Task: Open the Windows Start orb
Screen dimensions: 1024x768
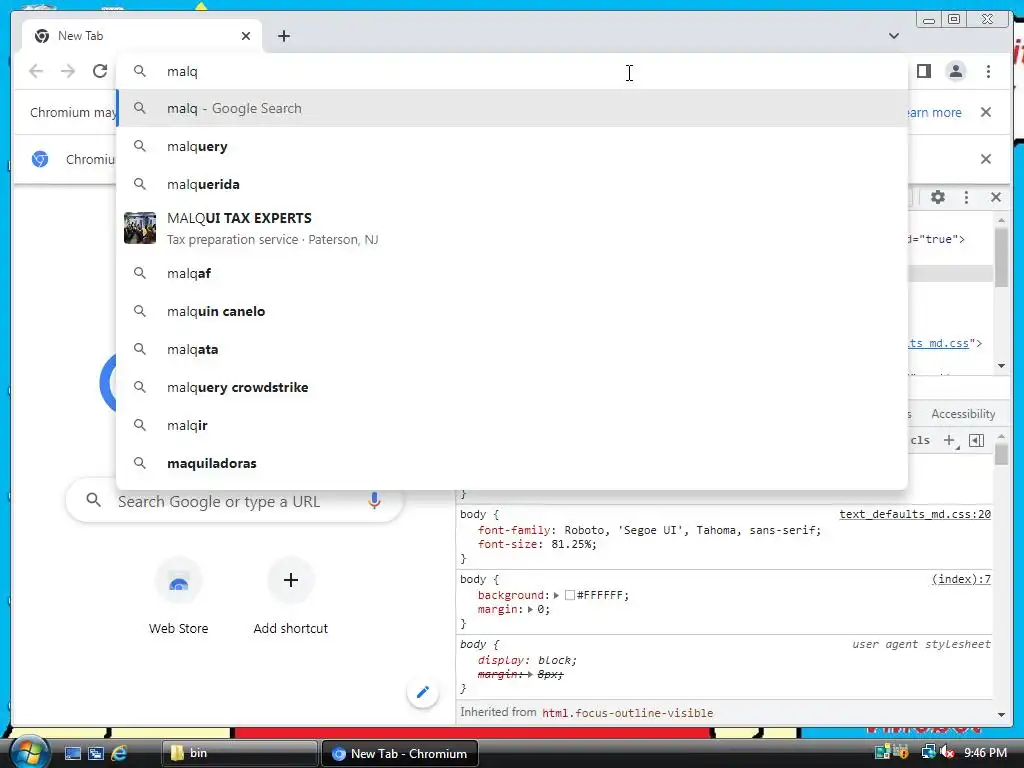Action: (x=28, y=752)
